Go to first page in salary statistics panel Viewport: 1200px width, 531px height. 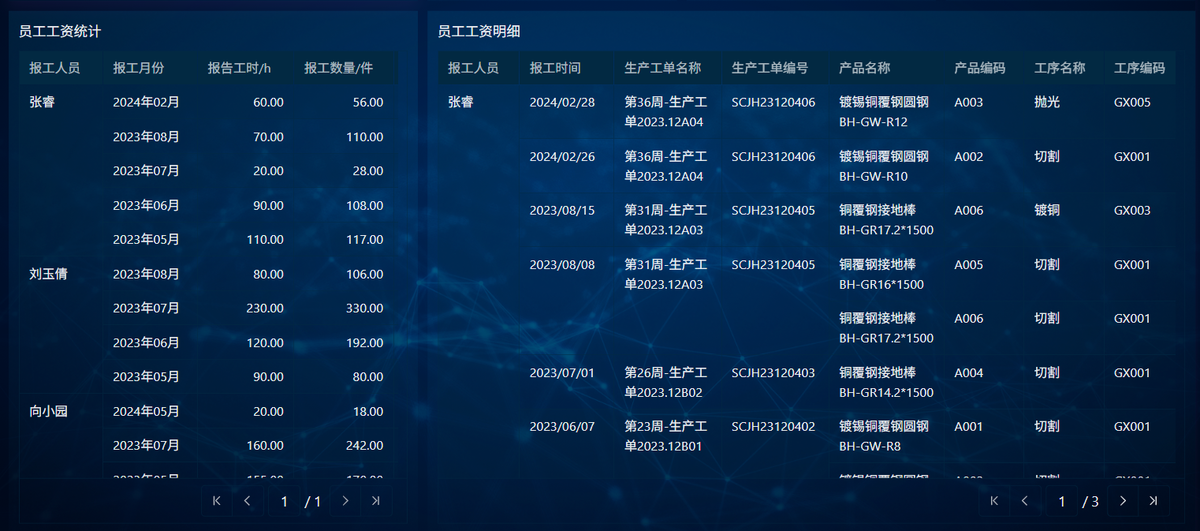click(x=217, y=501)
